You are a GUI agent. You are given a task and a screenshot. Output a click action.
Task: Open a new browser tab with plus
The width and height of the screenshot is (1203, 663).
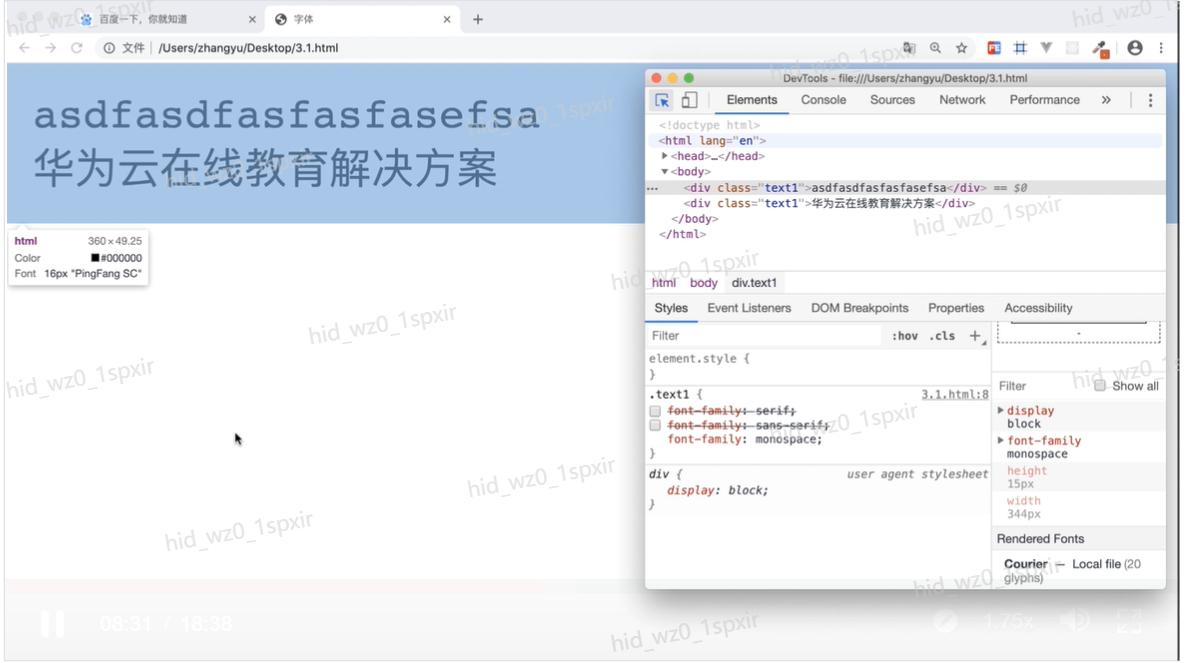(478, 19)
